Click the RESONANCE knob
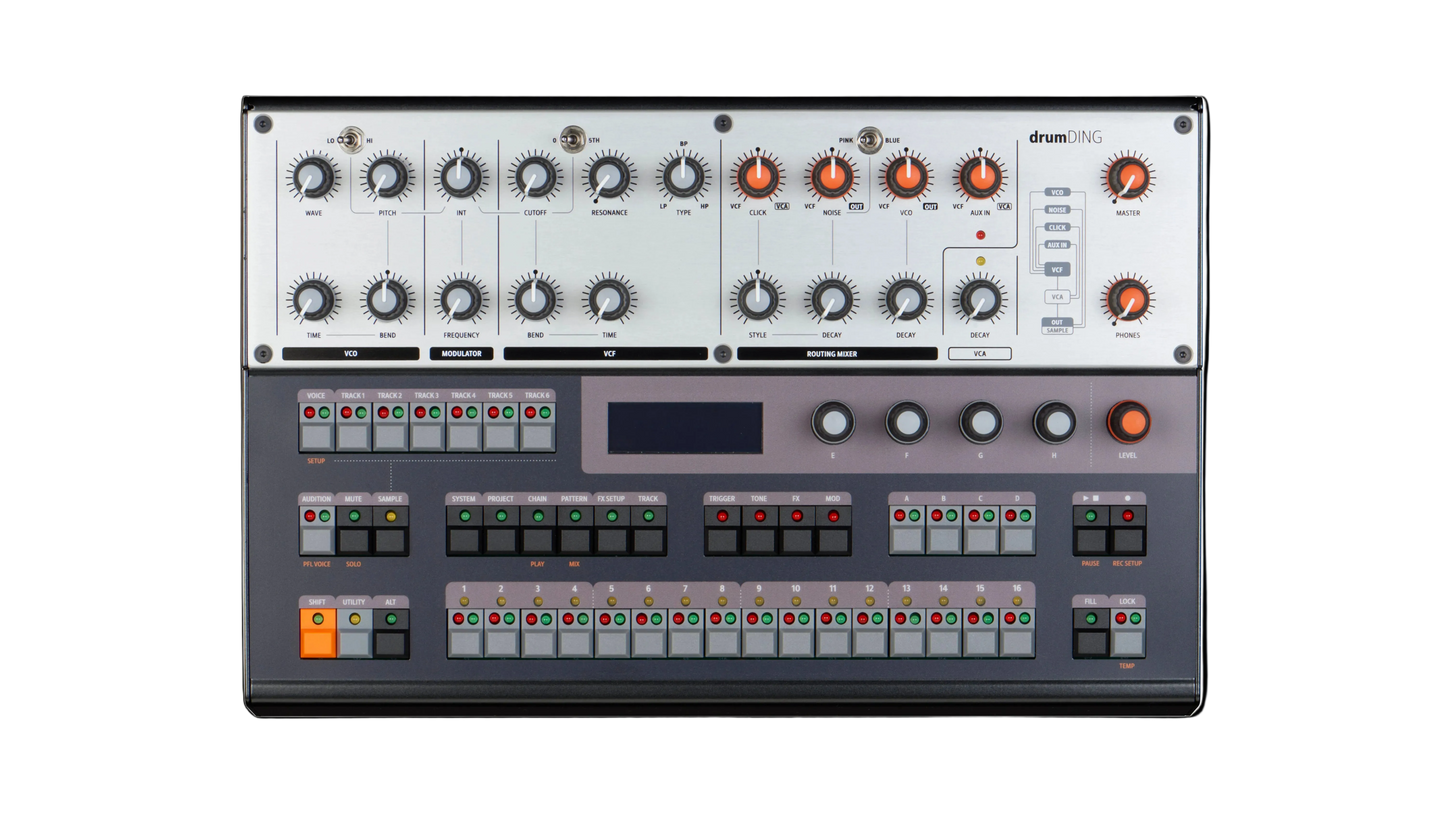Viewport: 1445px width, 813px height. pyautogui.click(x=609, y=178)
